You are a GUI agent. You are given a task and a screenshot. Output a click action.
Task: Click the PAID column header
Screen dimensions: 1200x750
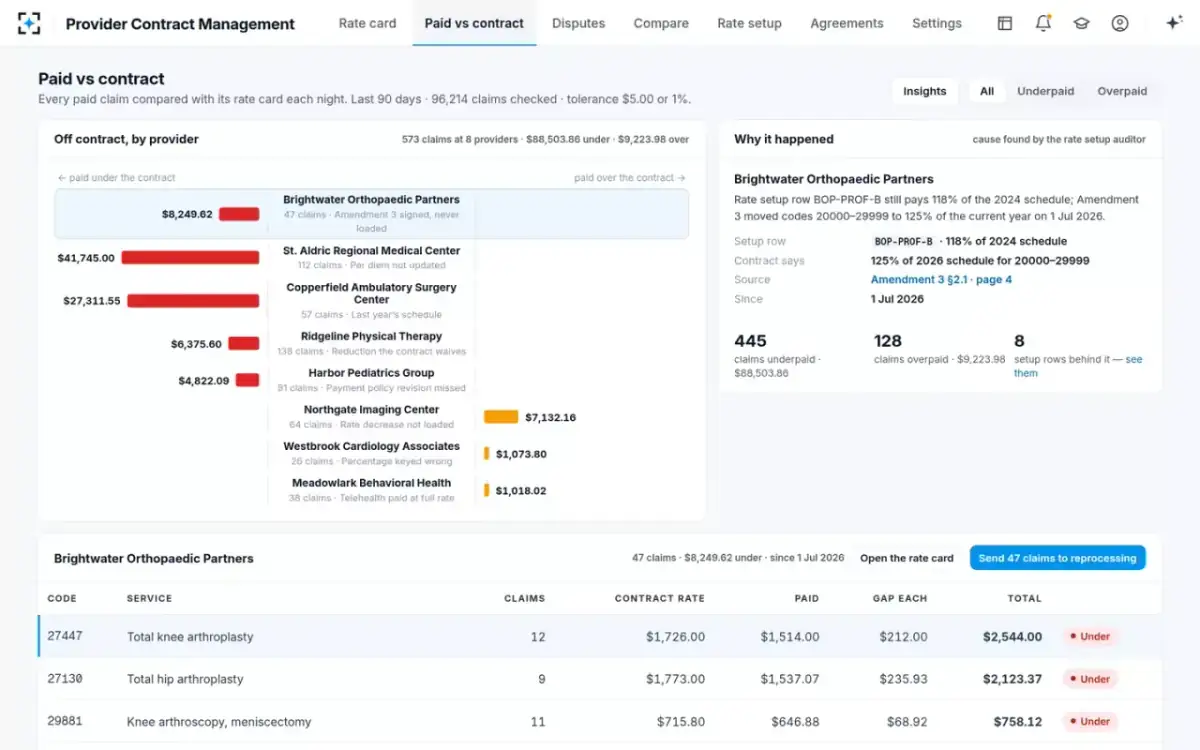point(806,598)
